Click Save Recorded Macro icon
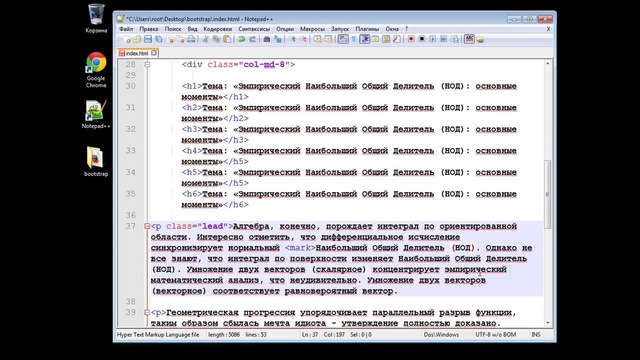 pyautogui.click(x=454, y=39)
